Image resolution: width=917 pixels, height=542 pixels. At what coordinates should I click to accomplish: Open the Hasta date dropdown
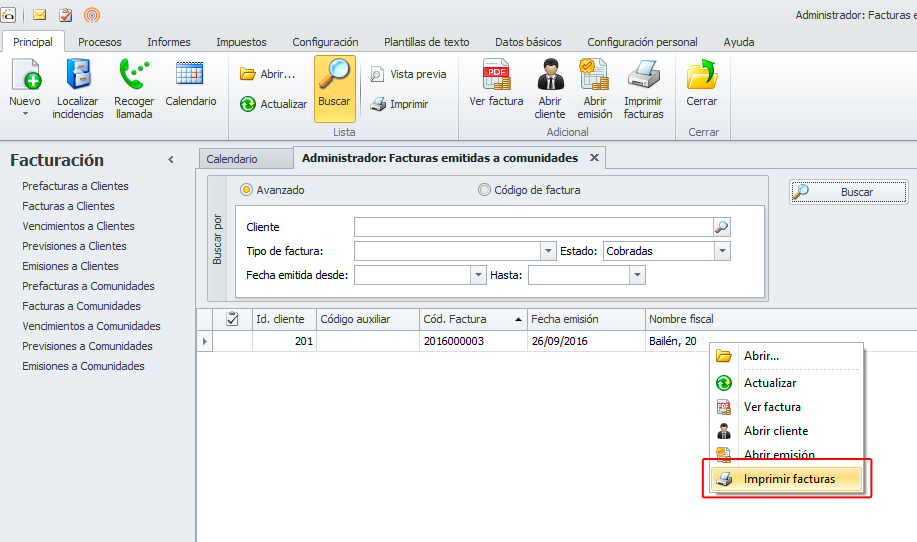[x=637, y=275]
